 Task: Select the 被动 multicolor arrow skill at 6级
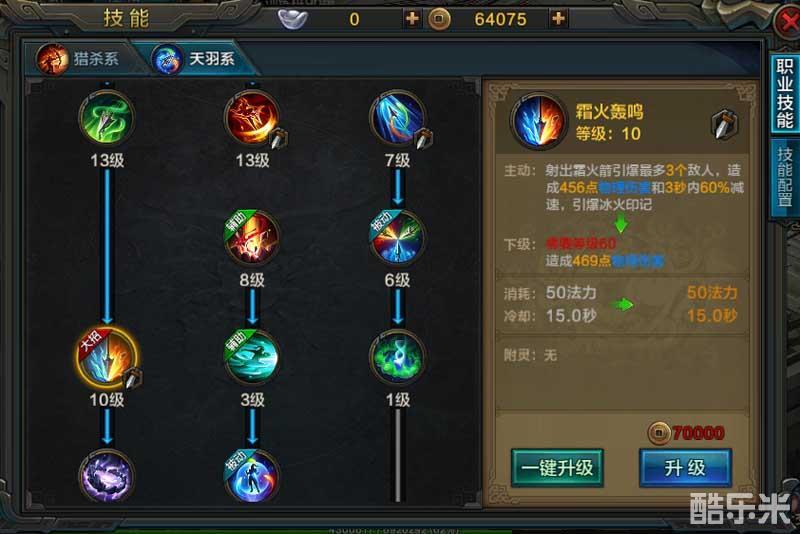point(397,238)
